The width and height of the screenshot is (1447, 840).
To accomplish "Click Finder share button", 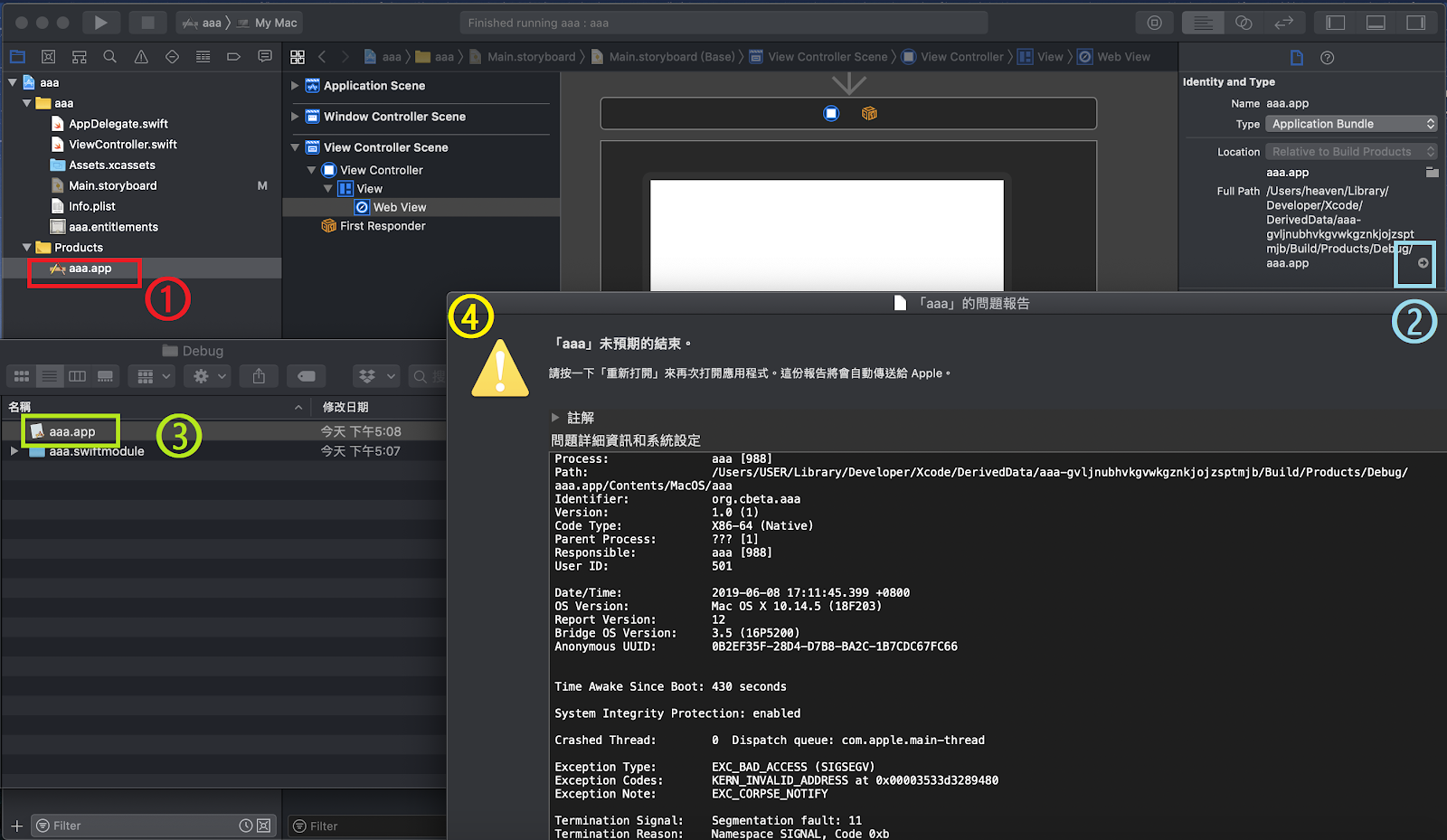I will point(260,376).
